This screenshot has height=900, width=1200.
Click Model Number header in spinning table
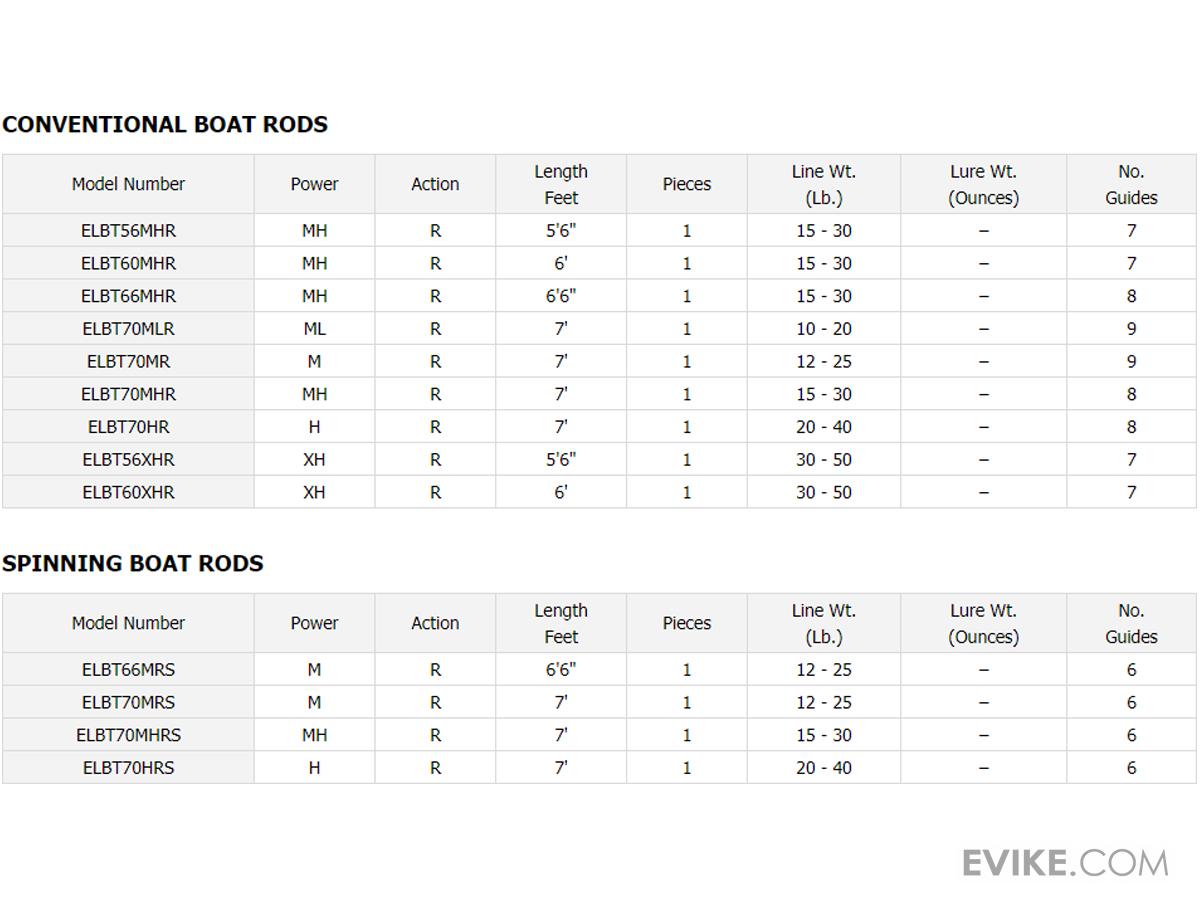[128, 623]
